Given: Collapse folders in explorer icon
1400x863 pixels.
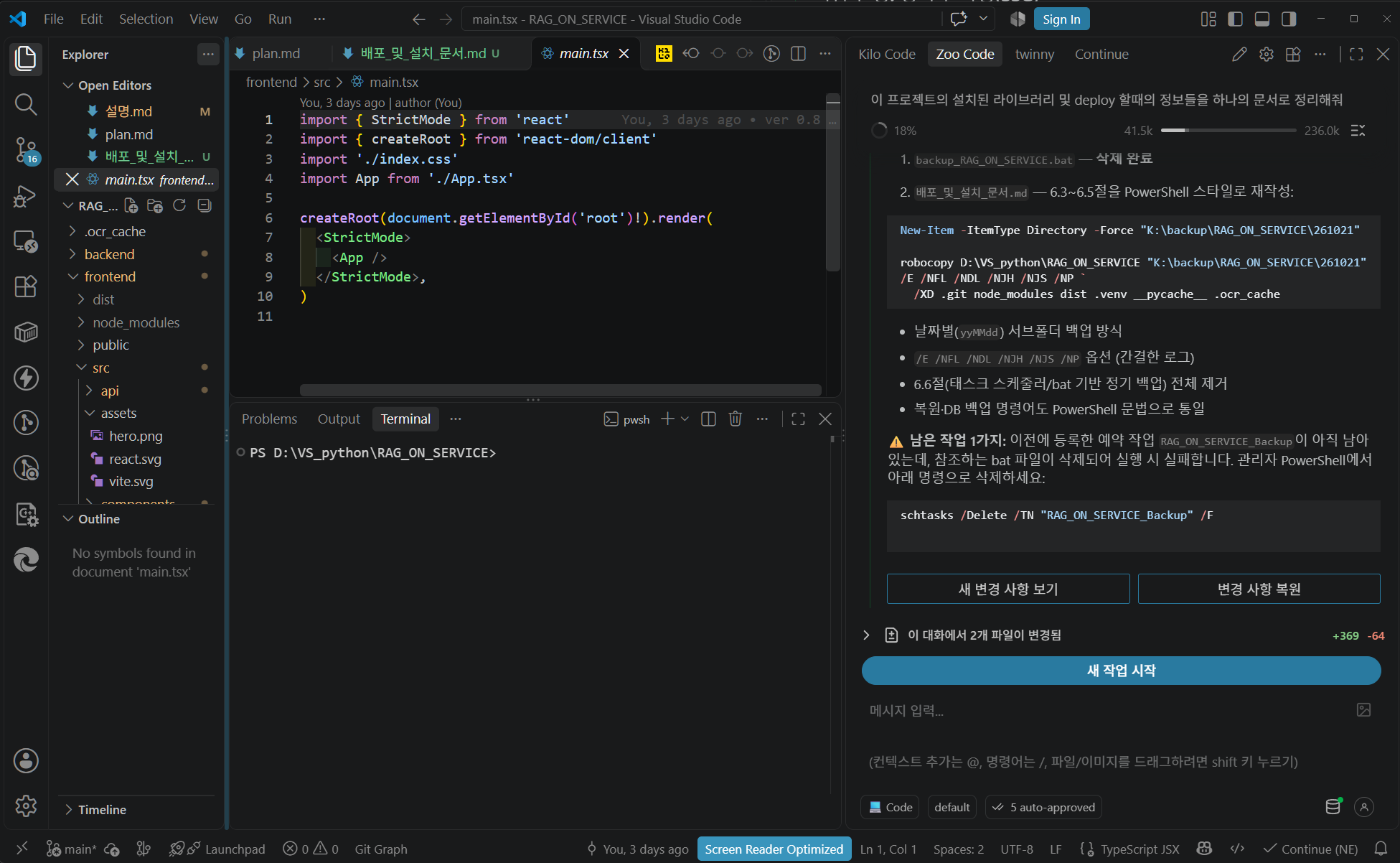Looking at the screenshot, I should [x=205, y=206].
